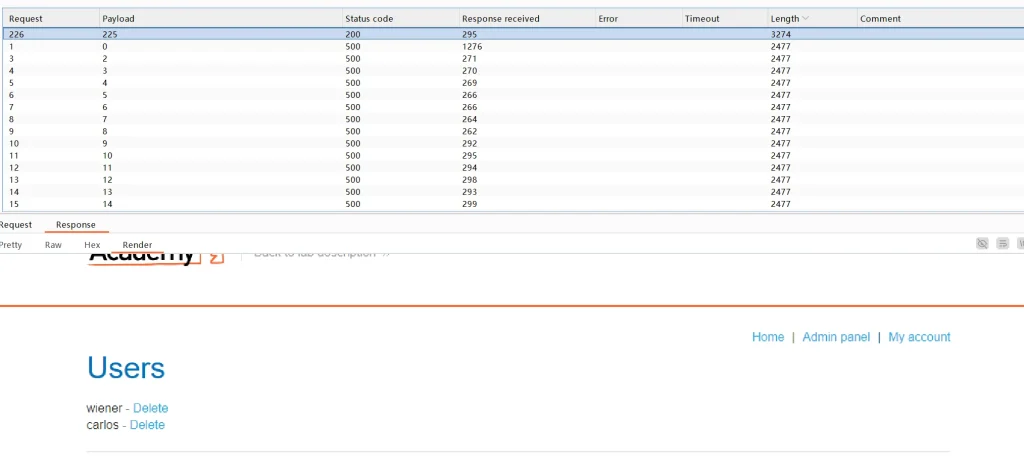The height and width of the screenshot is (468, 1024).
Task: Switch to the Raw view tab
Action: pyautogui.click(x=53, y=245)
